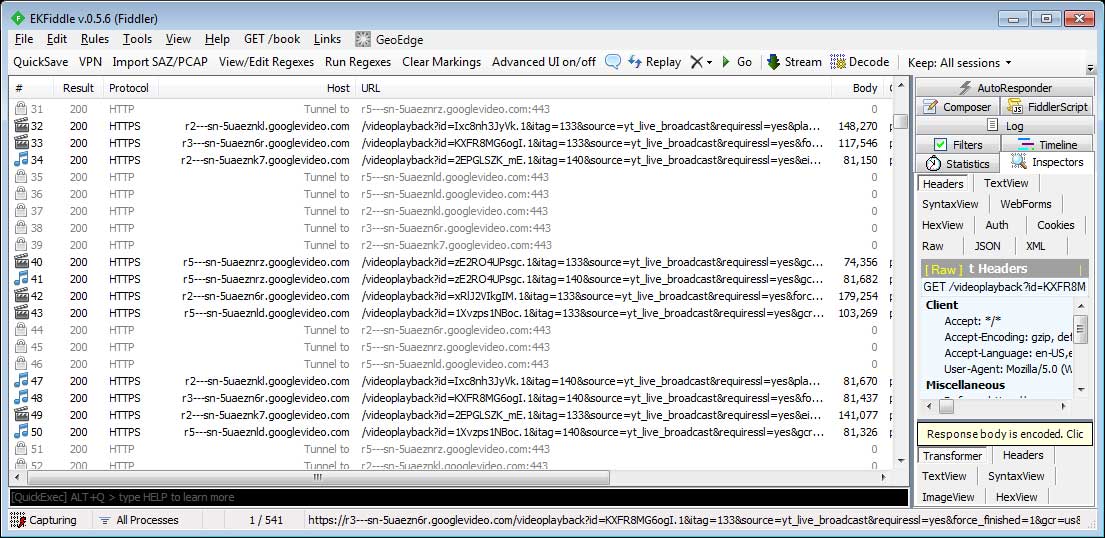1105x538 pixels.
Task: Switch to the Log tab
Action: [x=1005, y=126]
